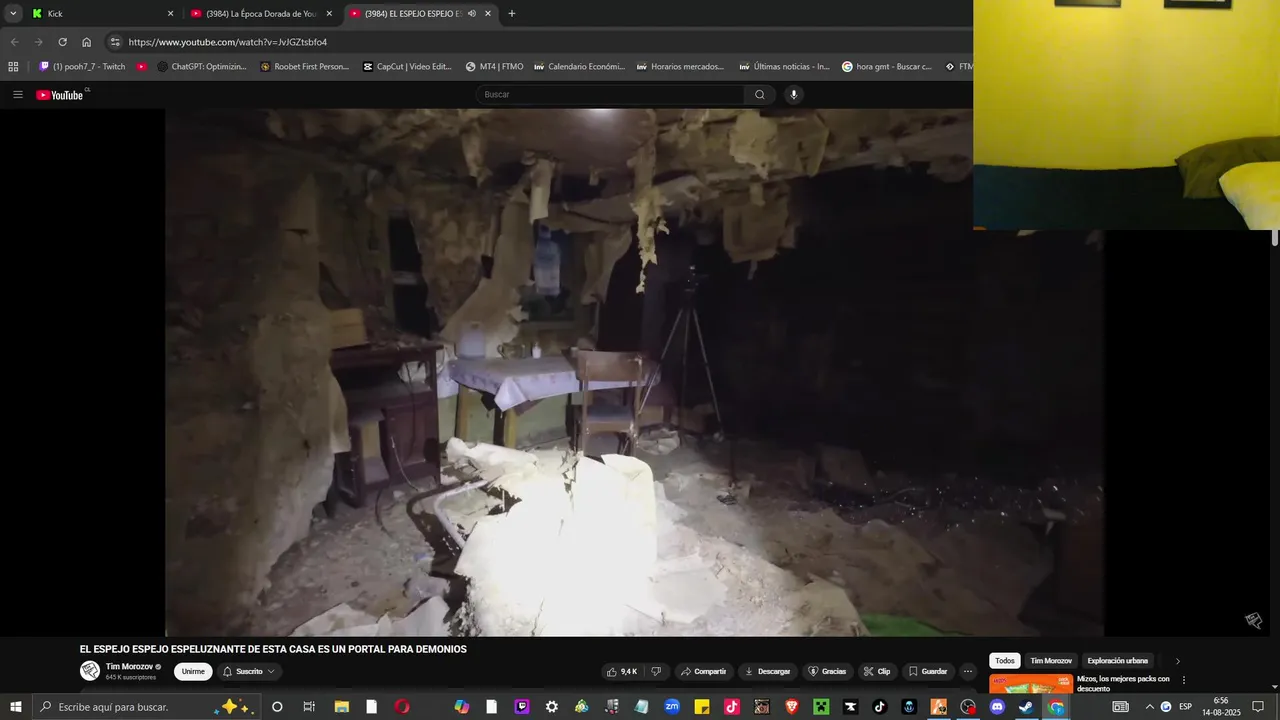The image size is (1280, 720).
Task: Open Discord from the taskbar
Action: coord(997,707)
